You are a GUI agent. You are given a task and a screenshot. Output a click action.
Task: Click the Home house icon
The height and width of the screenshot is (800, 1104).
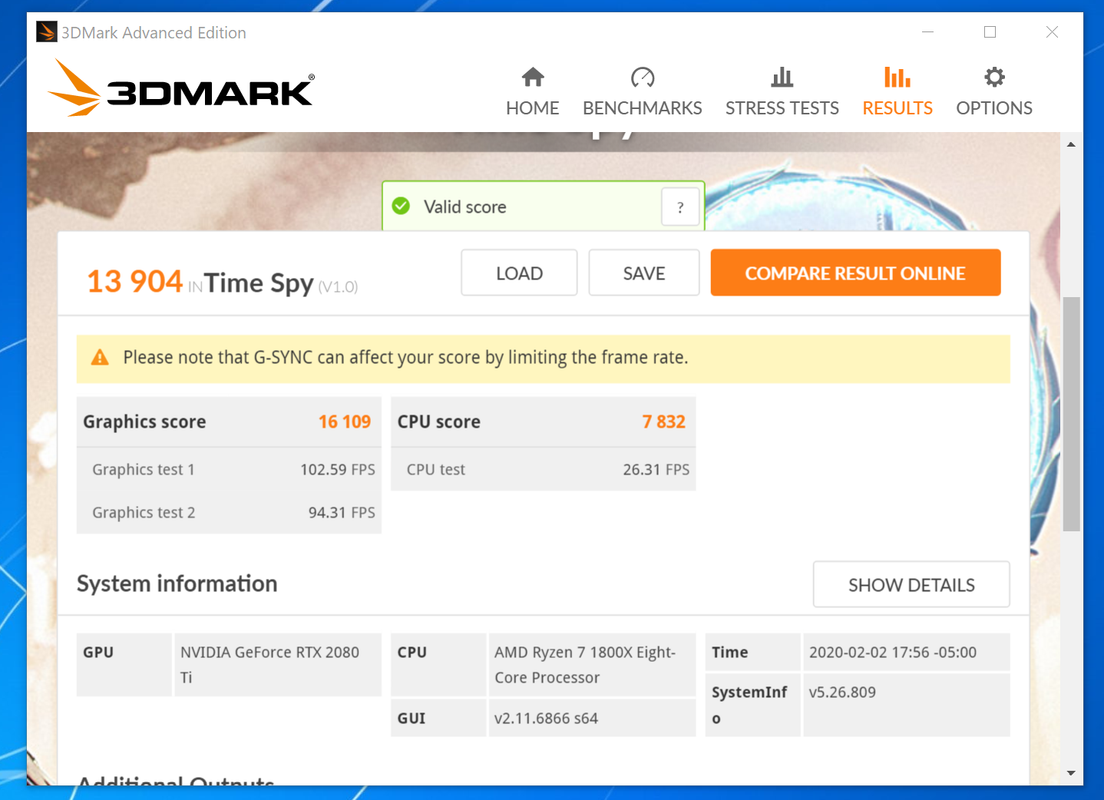[x=533, y=77]
